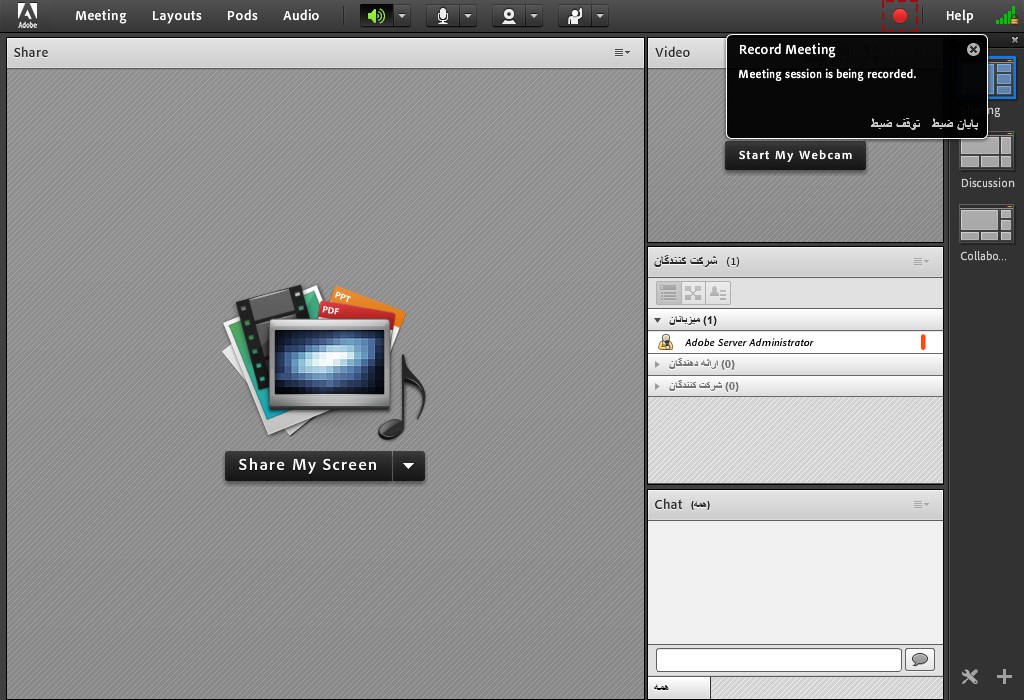
Task: Mute the green speaker button
Action: pyautogui.click(x=377, y=16)
